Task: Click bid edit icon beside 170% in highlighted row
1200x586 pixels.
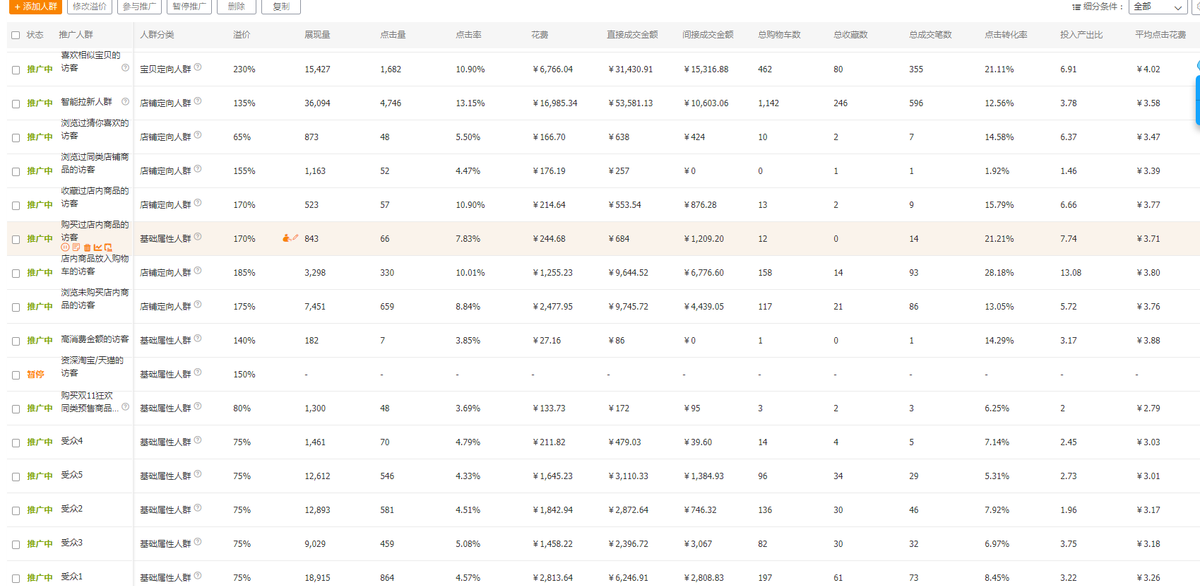Action: 291,238
